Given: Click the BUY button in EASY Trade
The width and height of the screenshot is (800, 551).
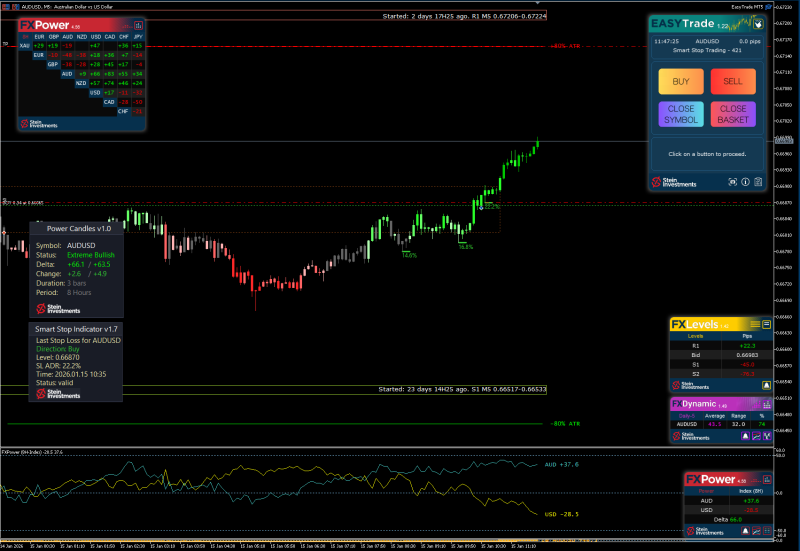Looking at the screenshot, I should click(x=681, y=82).
